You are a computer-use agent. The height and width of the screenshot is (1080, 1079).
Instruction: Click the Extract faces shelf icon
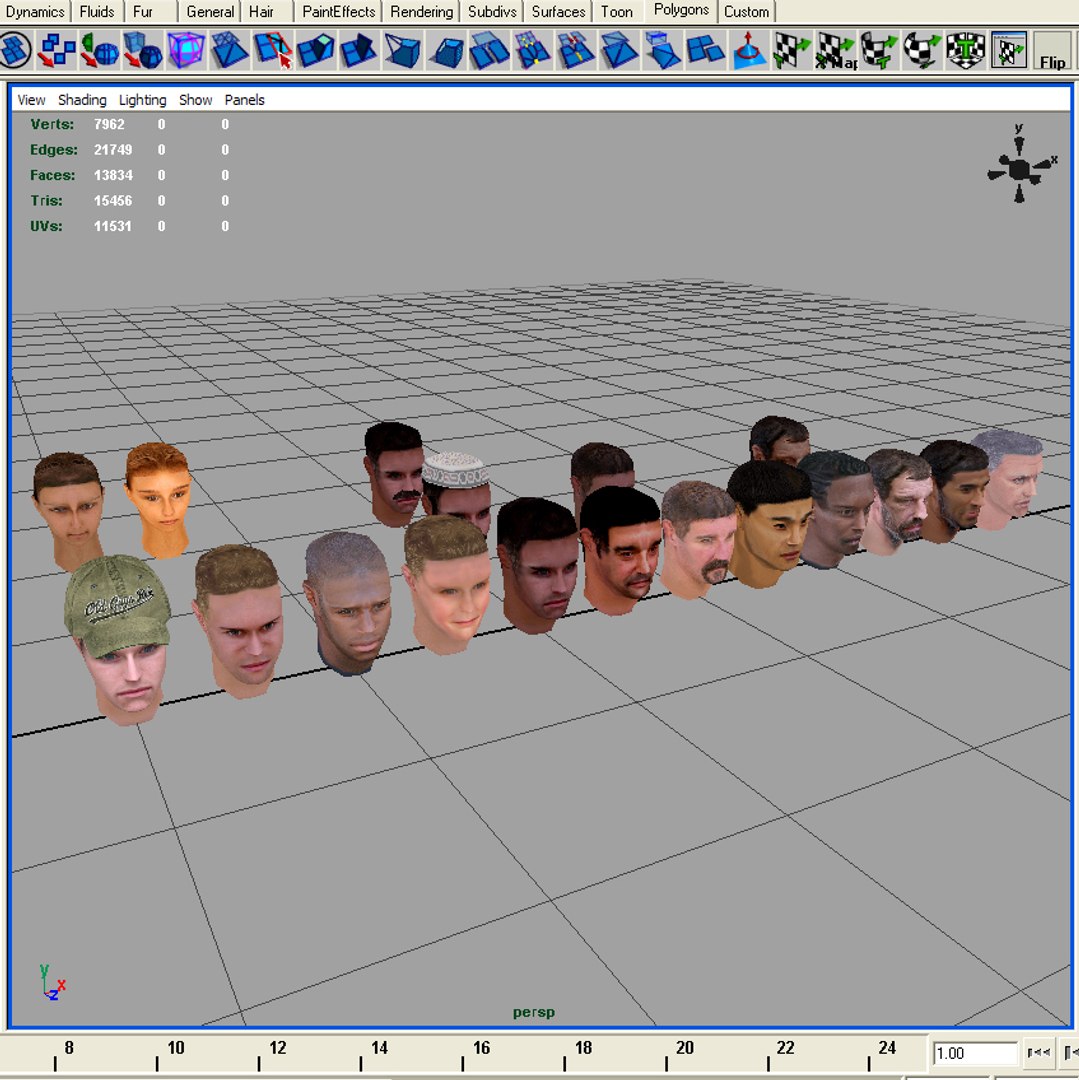(705, 50)
